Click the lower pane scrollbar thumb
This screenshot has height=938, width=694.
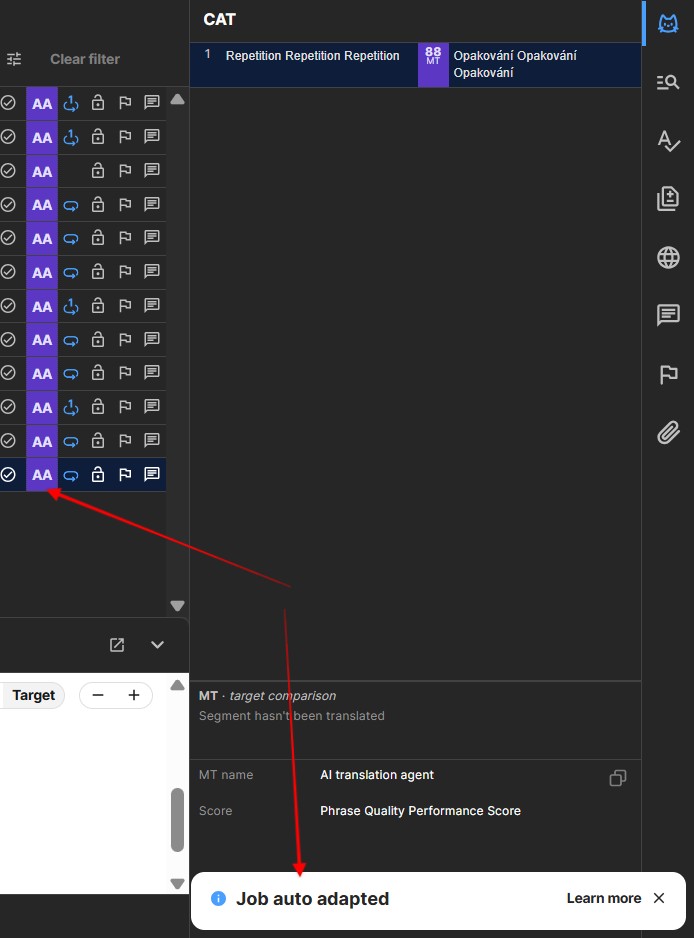177,820
